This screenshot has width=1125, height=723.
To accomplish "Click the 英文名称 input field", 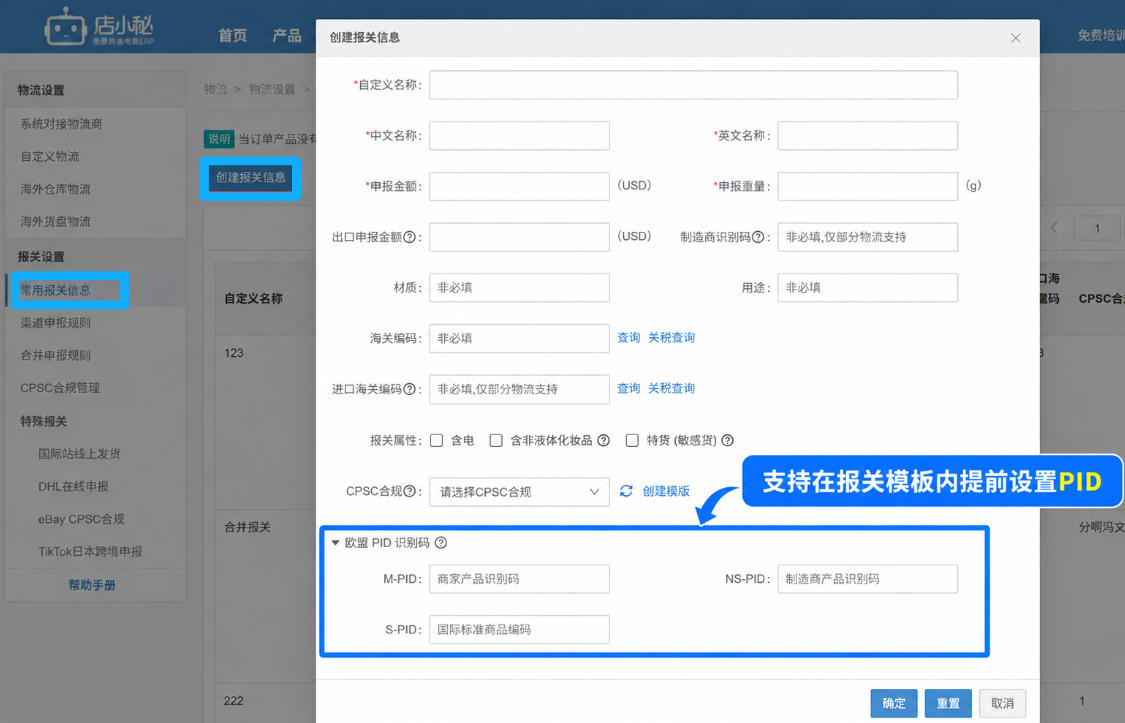I will click(867, 136).
